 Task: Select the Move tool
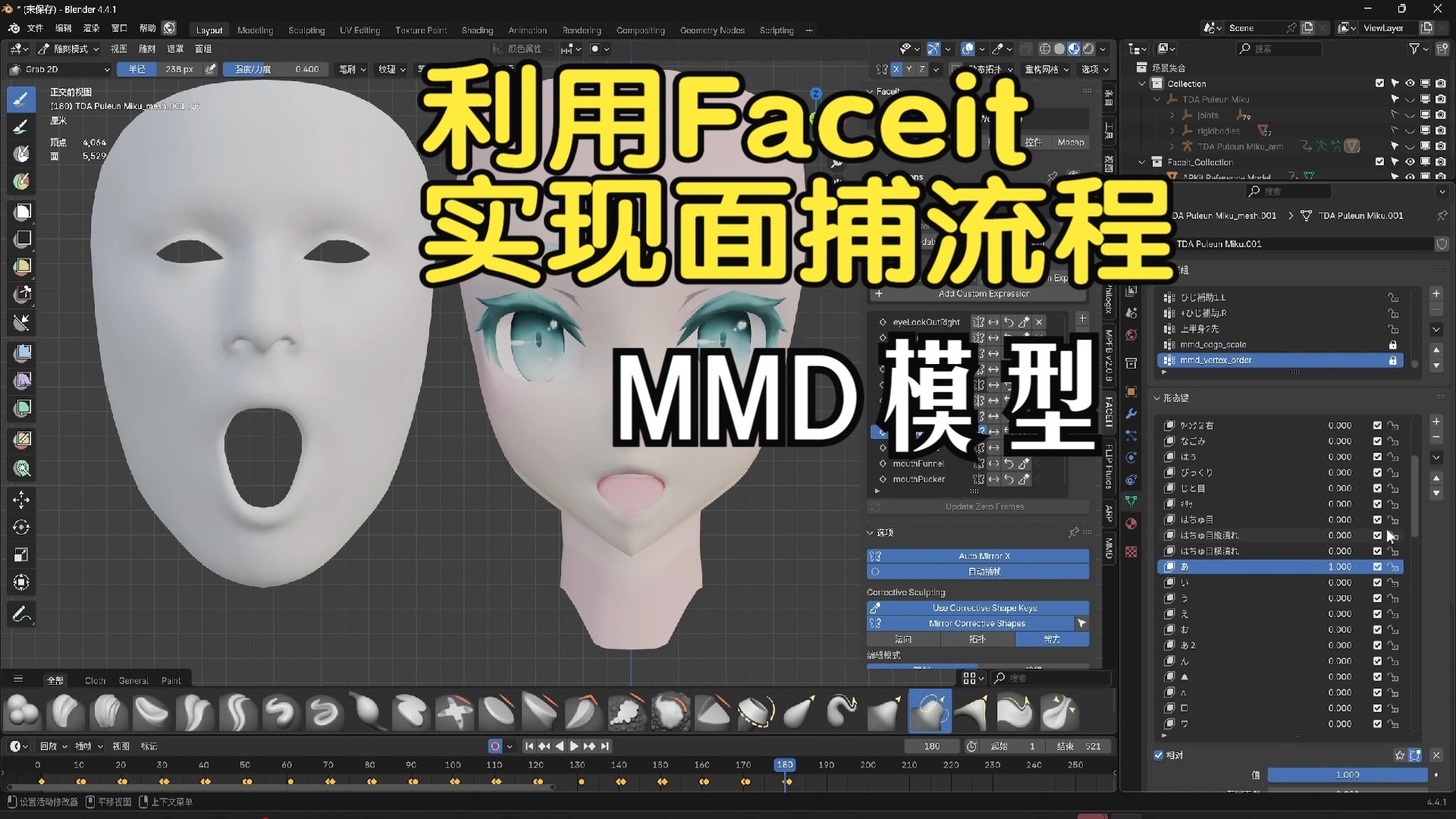(21, 499)
